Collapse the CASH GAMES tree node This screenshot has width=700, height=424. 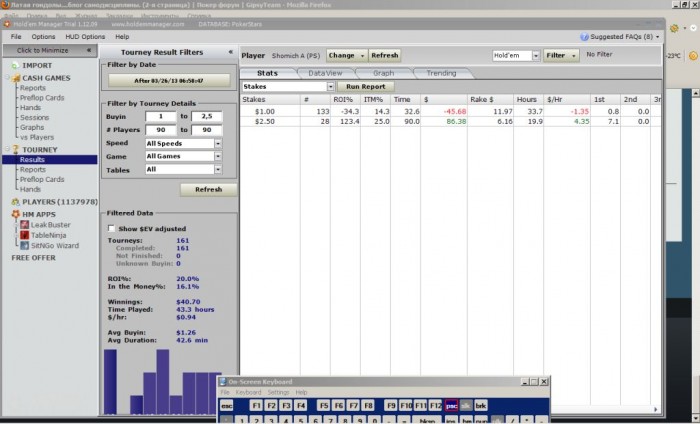tap(8, 78)
